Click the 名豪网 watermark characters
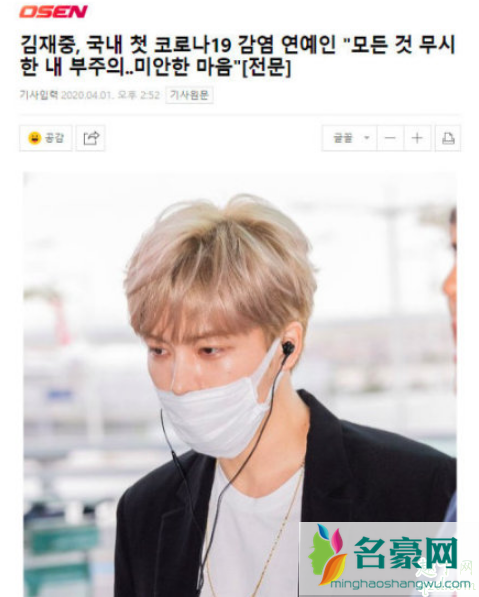The height and width of the screenshot is (597, 479). (x=406, y=553)
